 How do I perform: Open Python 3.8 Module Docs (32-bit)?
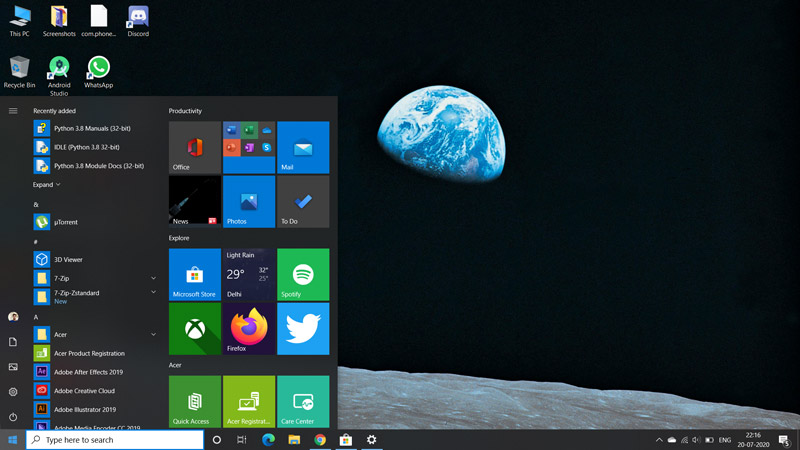pos(95,166)
